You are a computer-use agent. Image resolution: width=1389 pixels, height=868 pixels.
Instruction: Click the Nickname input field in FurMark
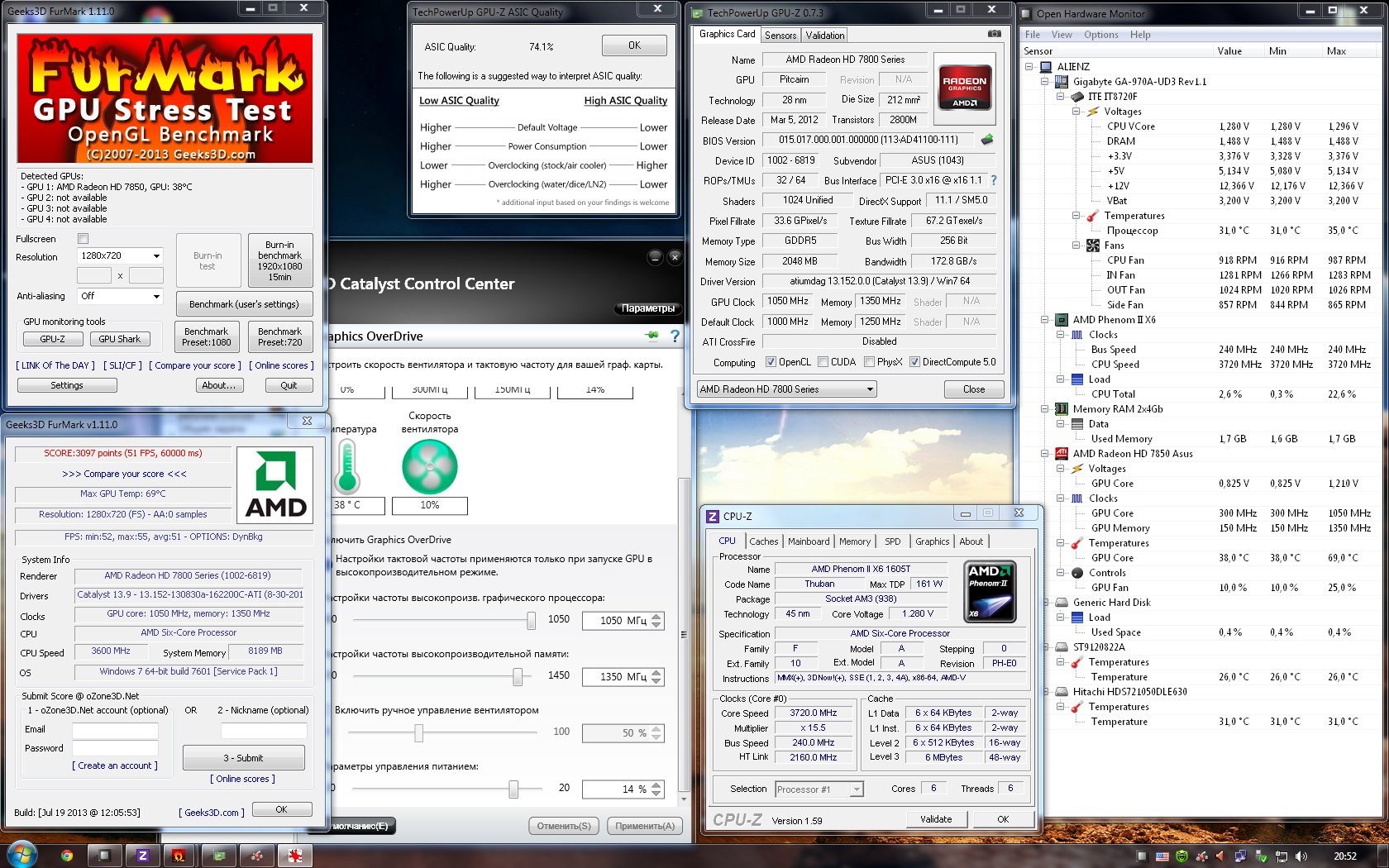coord(264,730)
